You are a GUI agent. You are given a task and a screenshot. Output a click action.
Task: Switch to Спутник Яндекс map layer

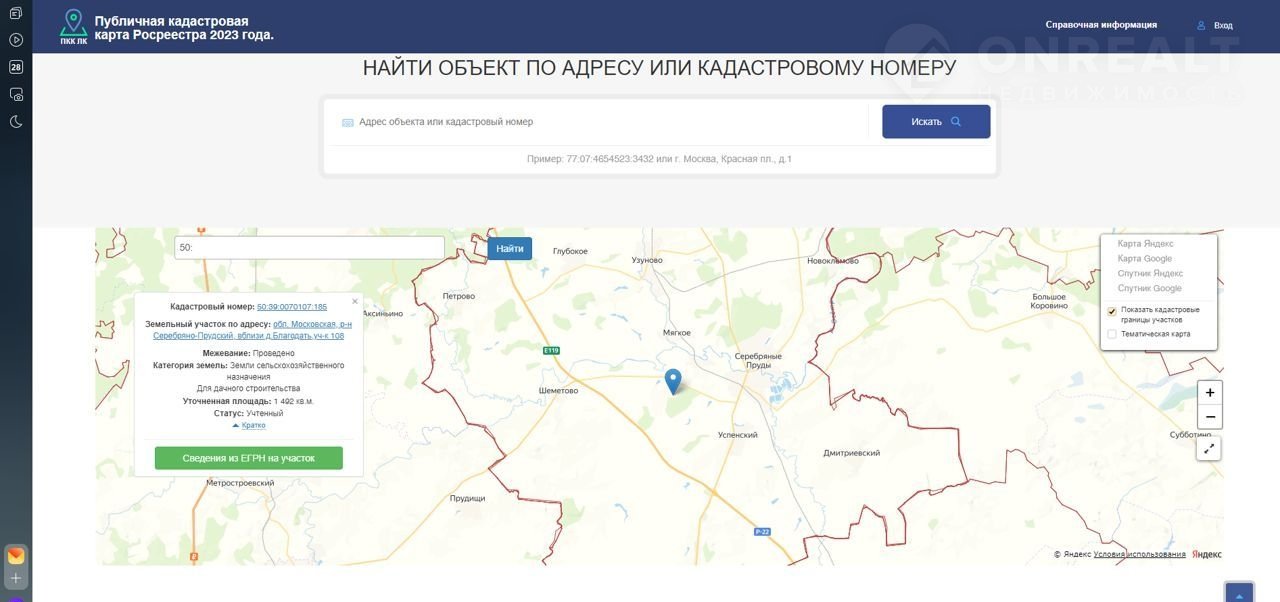(x=1149, y=273)
